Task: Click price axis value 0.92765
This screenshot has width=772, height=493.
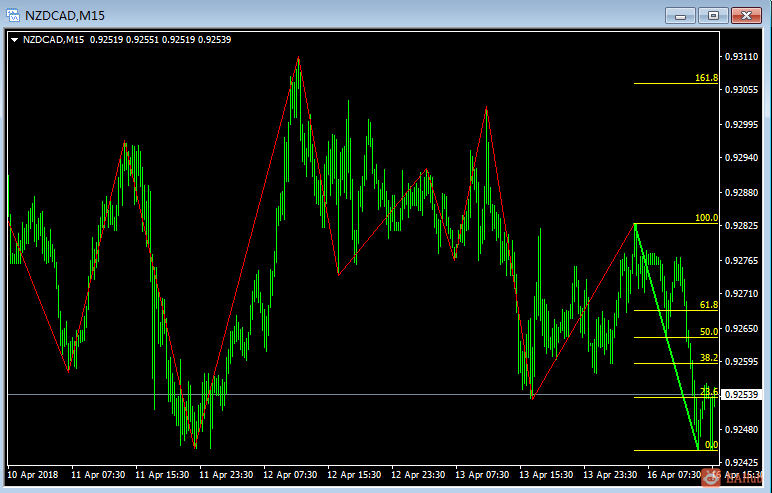Action: pos(741,260)
